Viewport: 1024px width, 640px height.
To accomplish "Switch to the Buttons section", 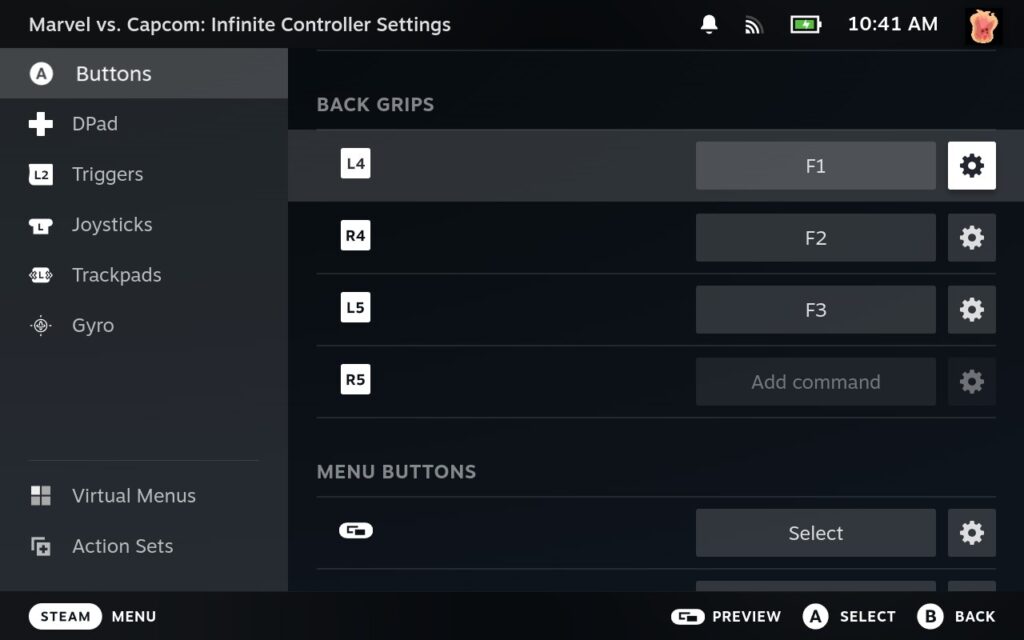I will pos(113,74).
